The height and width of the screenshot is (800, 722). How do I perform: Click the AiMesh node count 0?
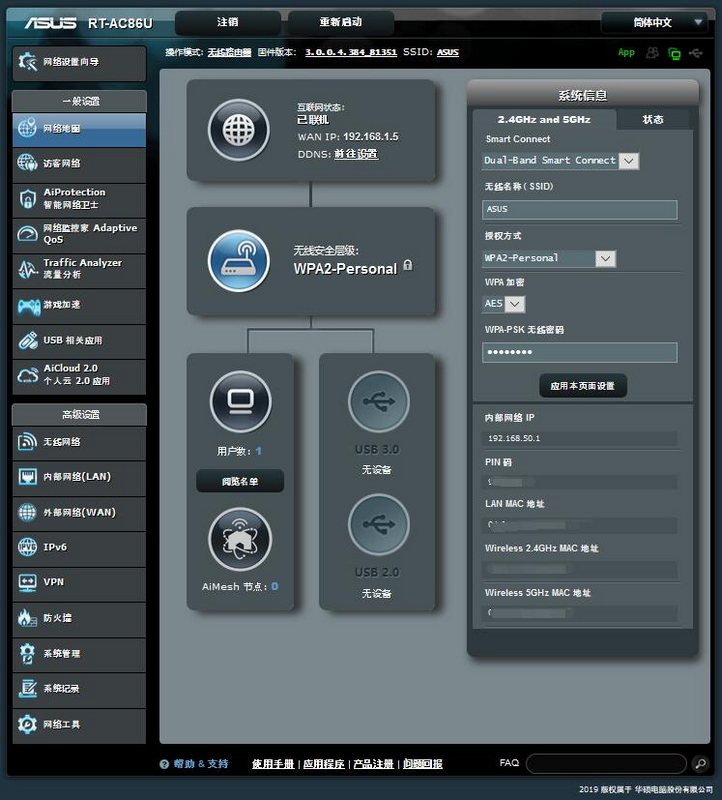pyautogui.click(x=275, y=586)
